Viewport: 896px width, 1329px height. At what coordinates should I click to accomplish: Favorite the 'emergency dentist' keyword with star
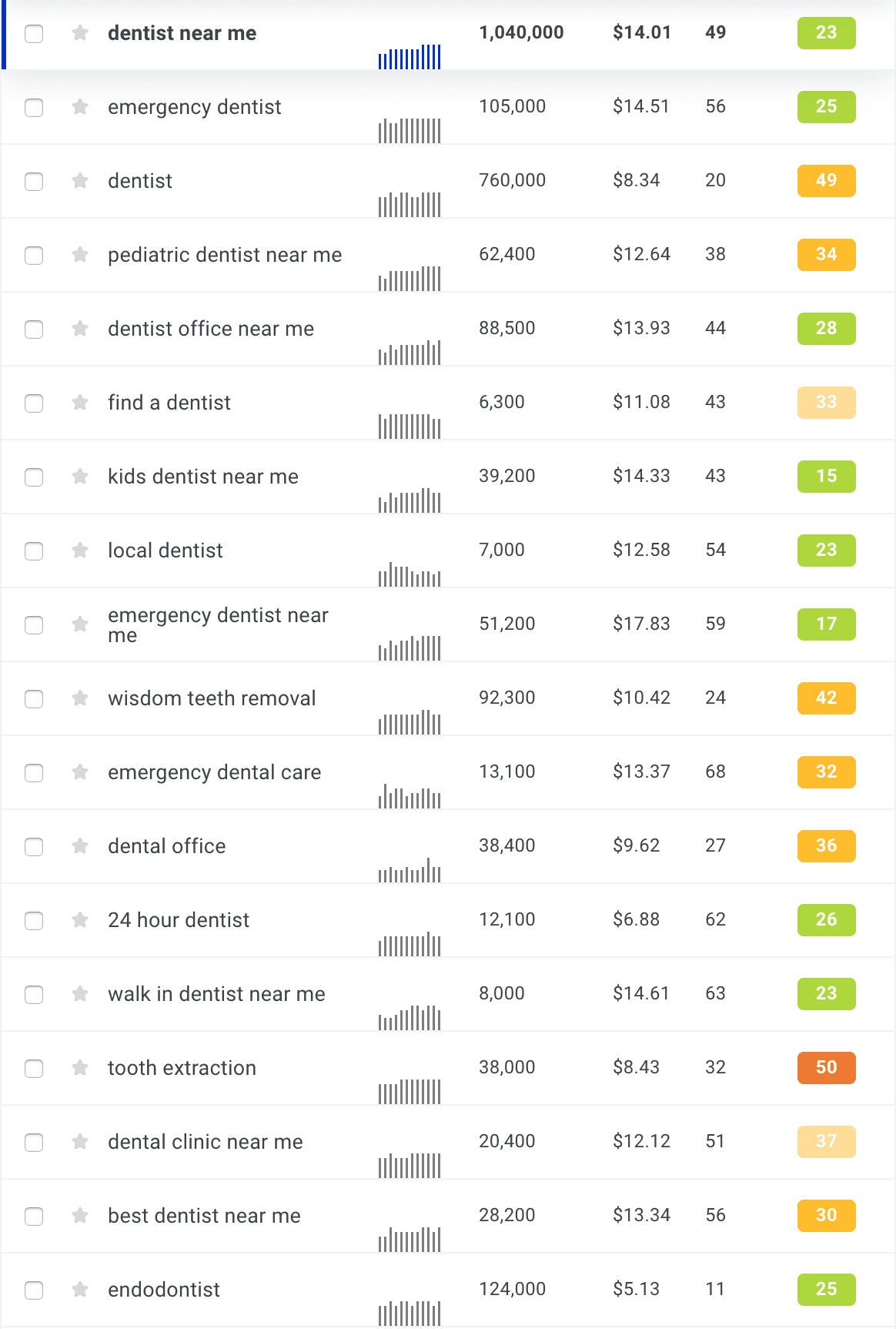point(80,107)
